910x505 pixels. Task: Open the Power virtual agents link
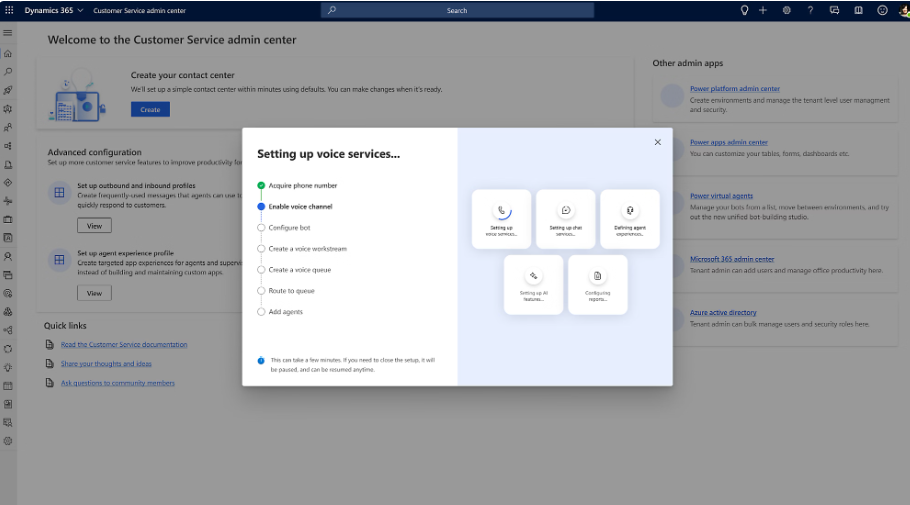721,196
